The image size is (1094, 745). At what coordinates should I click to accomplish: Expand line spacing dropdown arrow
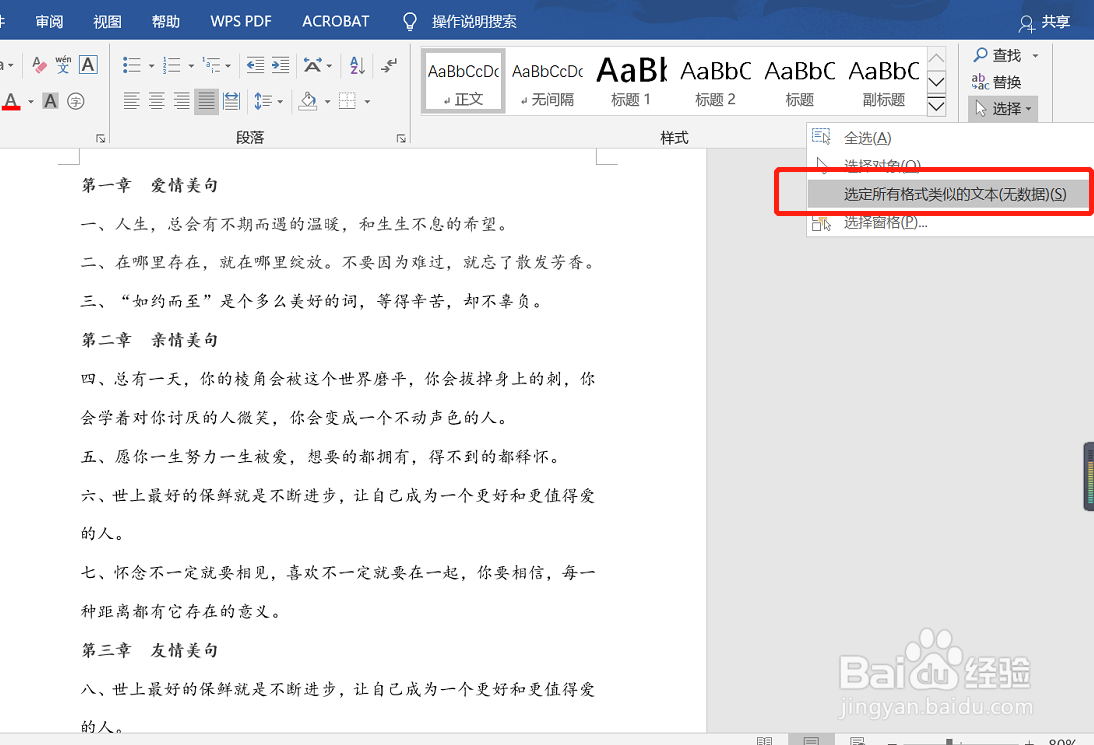click(x=280, y=102)
